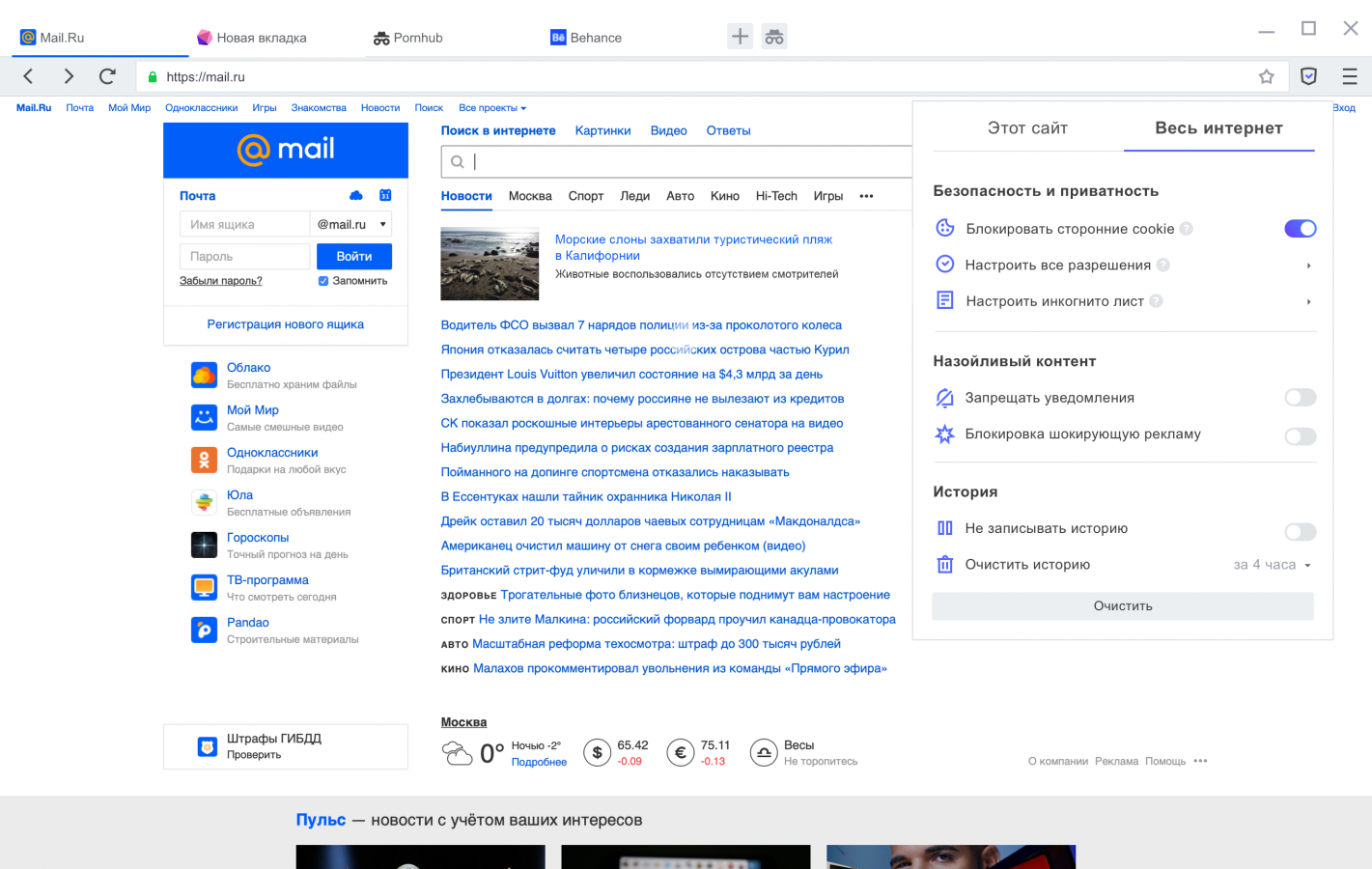This screenshot has height=869, width=1372.
Task: Open the cloud icon in Почта header
Action: 356,195
